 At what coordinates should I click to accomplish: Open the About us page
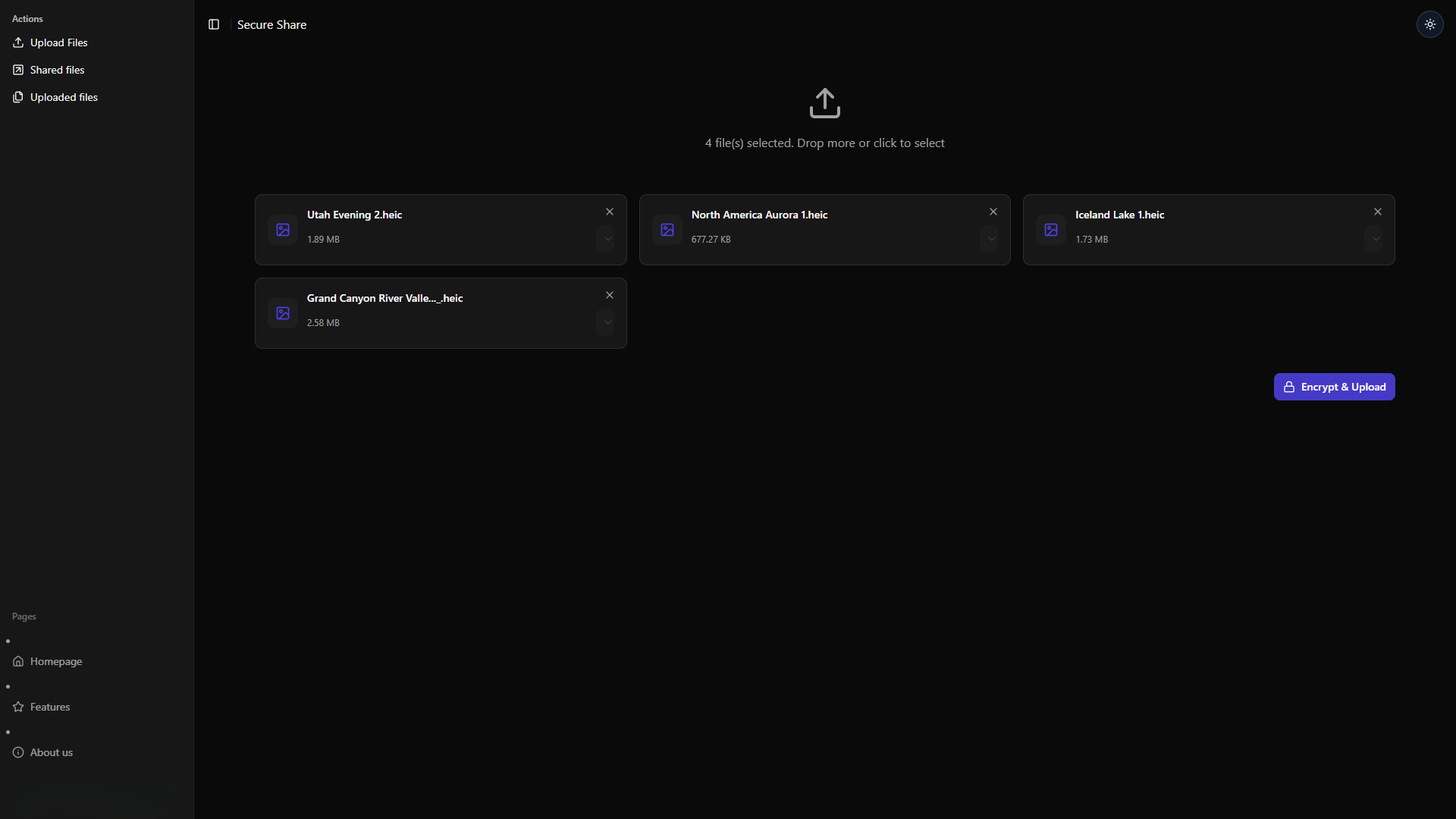(51, 752)
